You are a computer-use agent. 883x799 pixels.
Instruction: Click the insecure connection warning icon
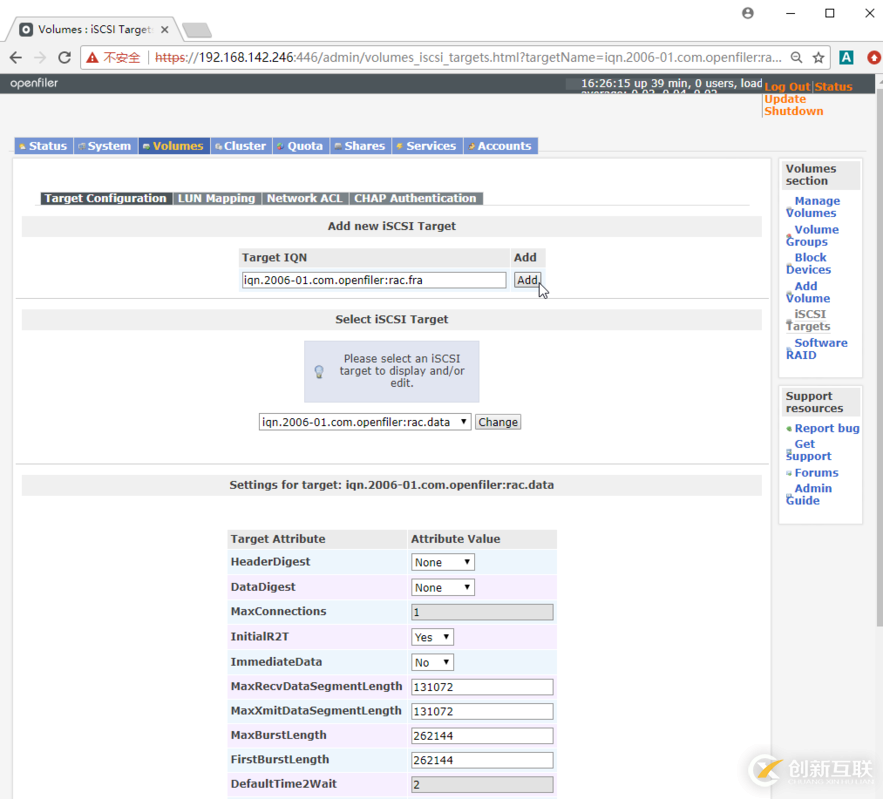pos(93,58)
